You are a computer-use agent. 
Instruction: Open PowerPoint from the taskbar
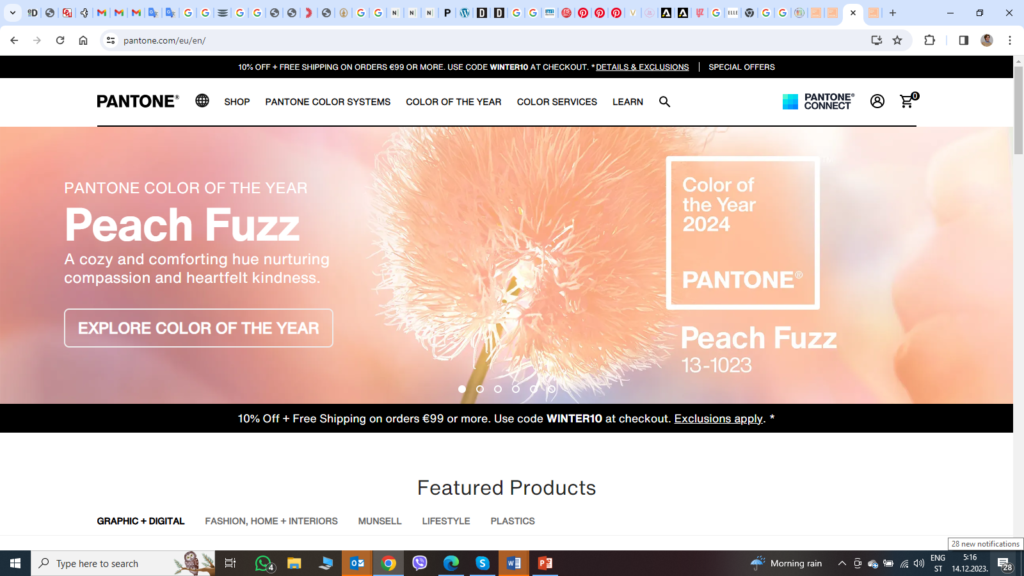coord(545,563)
